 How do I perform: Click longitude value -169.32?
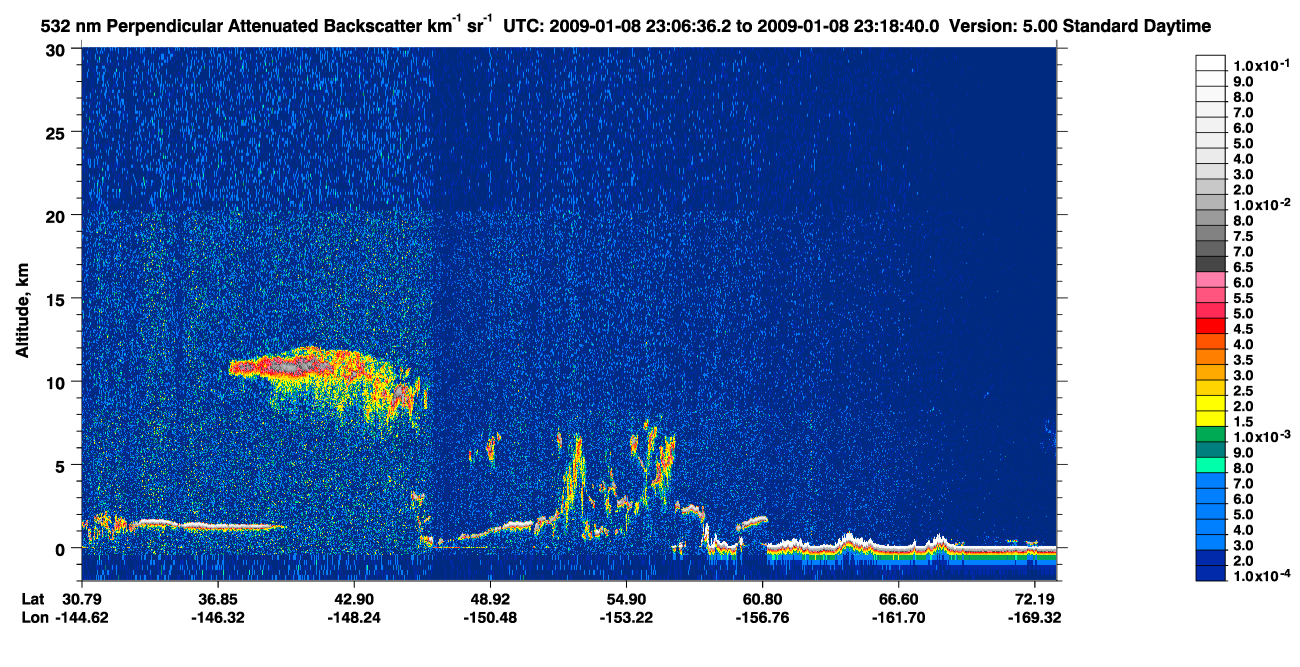coord(1034,617)
